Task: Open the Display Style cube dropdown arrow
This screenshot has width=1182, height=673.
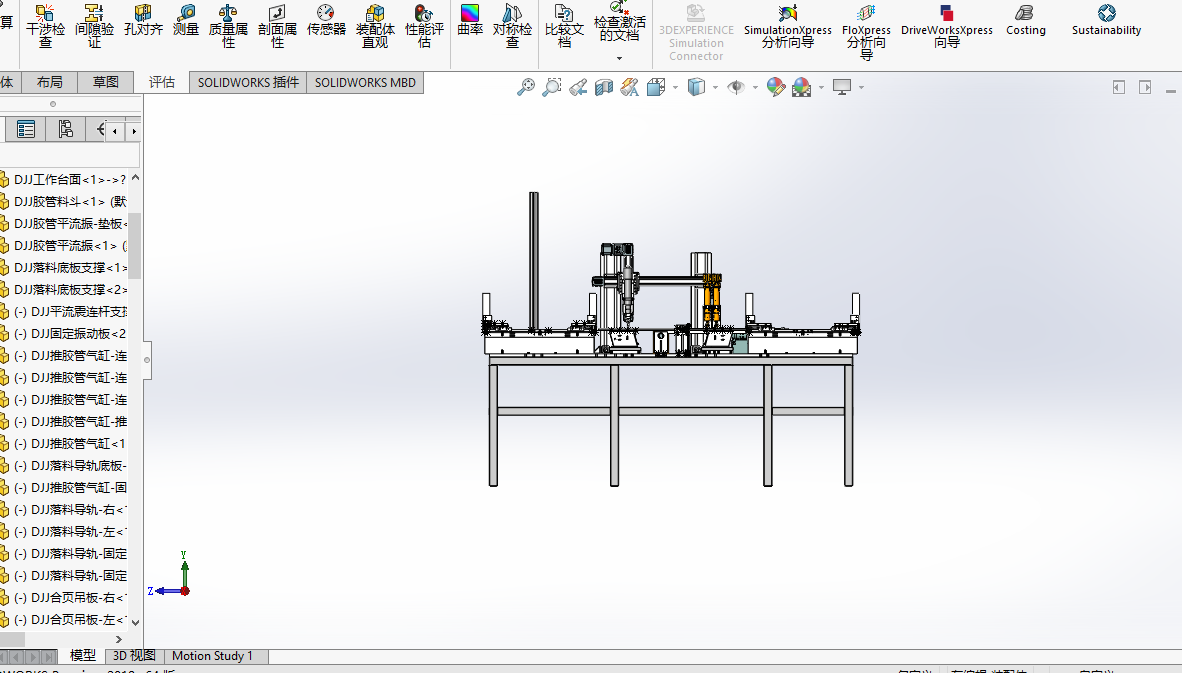Action: 716,88
